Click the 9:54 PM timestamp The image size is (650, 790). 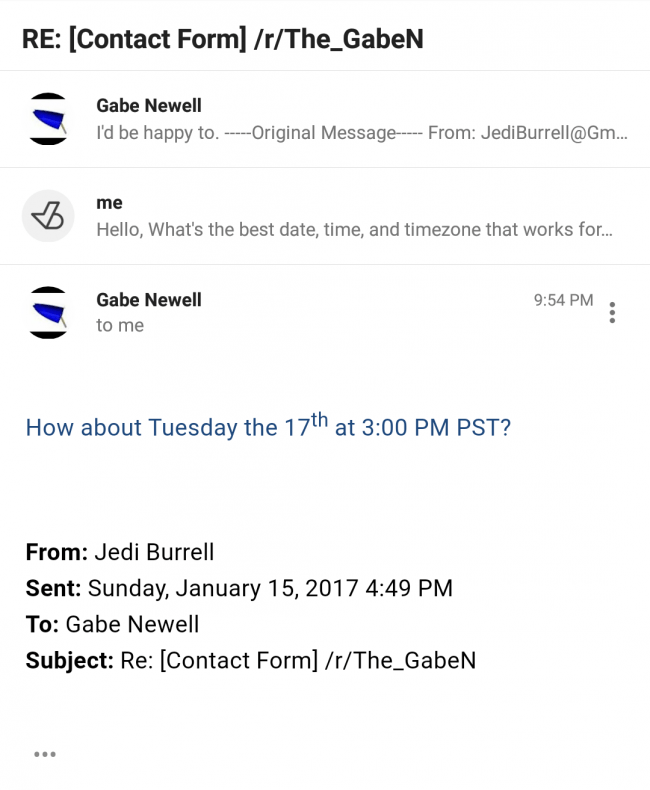click(x=563, y=300)
